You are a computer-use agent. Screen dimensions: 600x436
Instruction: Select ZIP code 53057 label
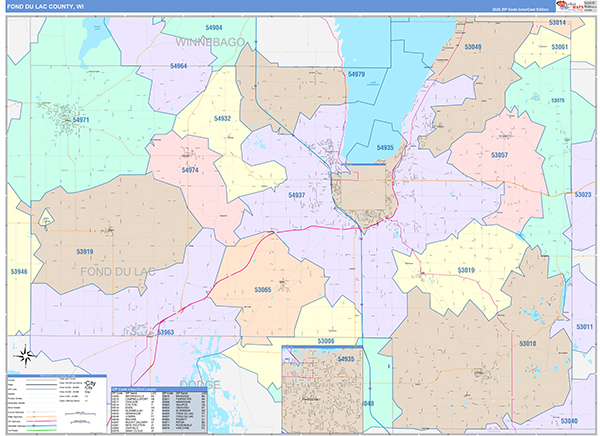click(498, 155)
